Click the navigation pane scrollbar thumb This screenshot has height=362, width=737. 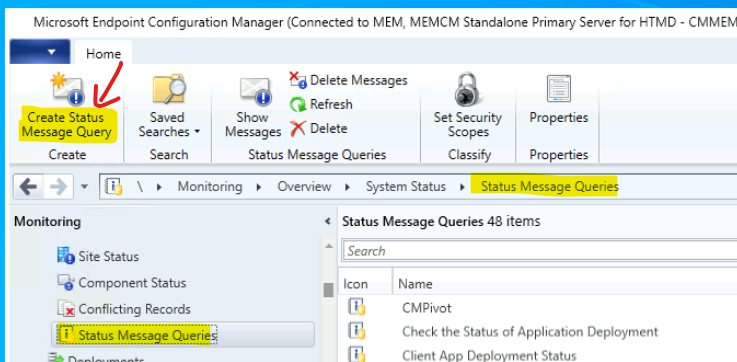[329, 290]
